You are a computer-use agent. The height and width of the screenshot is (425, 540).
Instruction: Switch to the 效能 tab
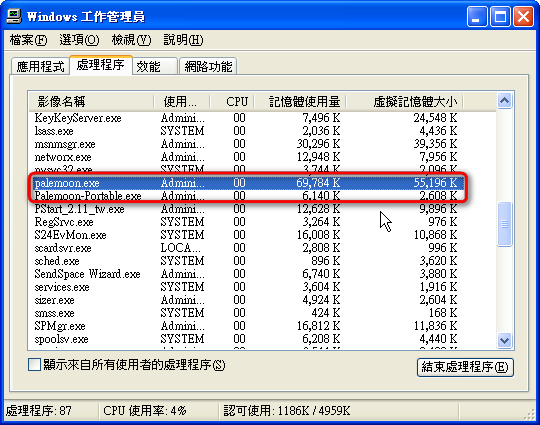coord(155,66)
